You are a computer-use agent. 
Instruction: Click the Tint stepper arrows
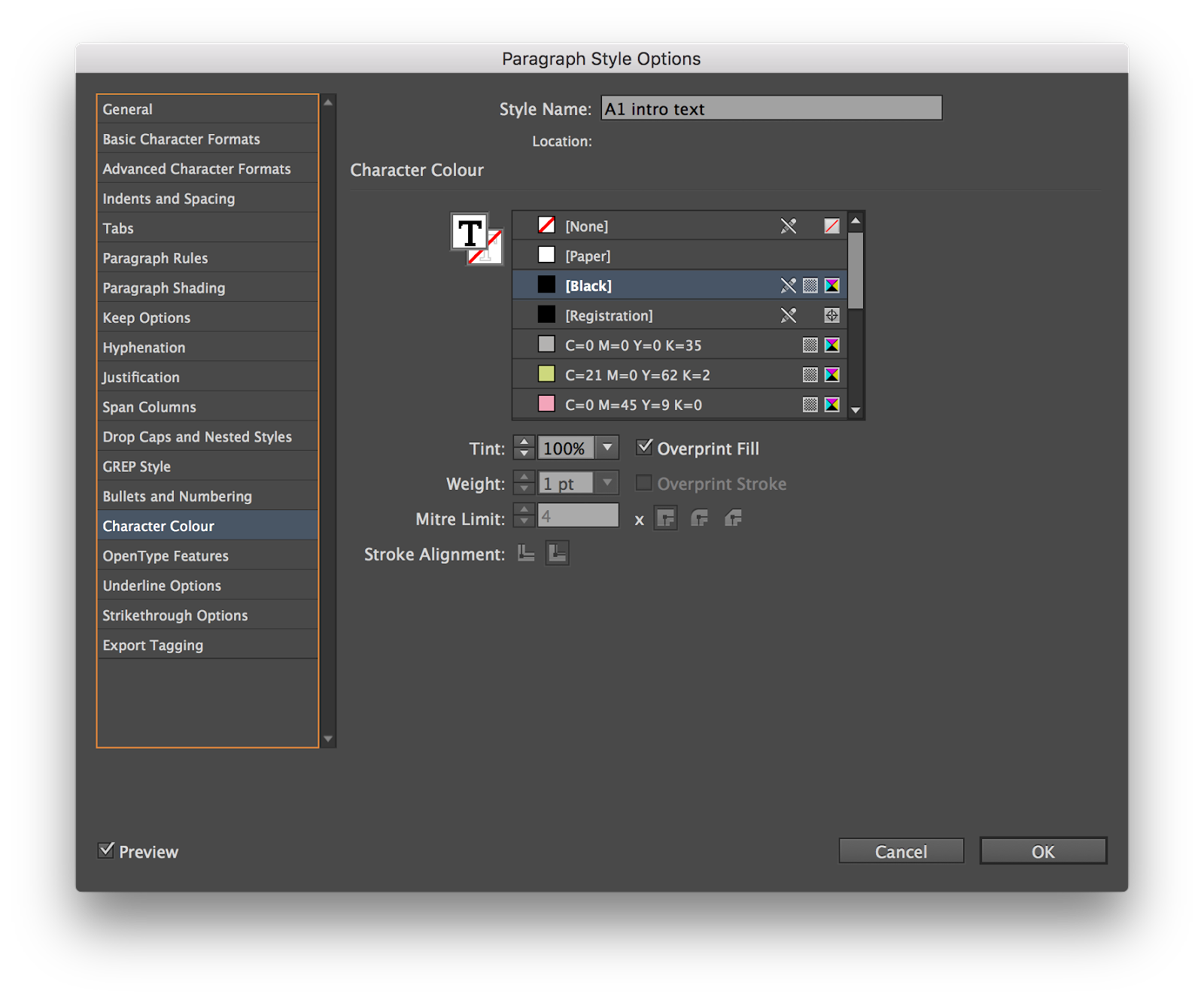(x=524, y=448)
